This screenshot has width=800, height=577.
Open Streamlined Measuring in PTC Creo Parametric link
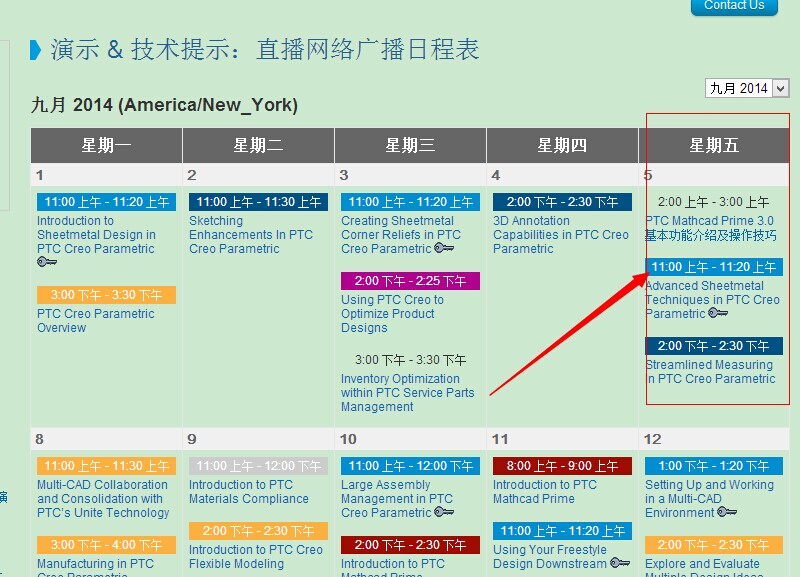point(710,371)
